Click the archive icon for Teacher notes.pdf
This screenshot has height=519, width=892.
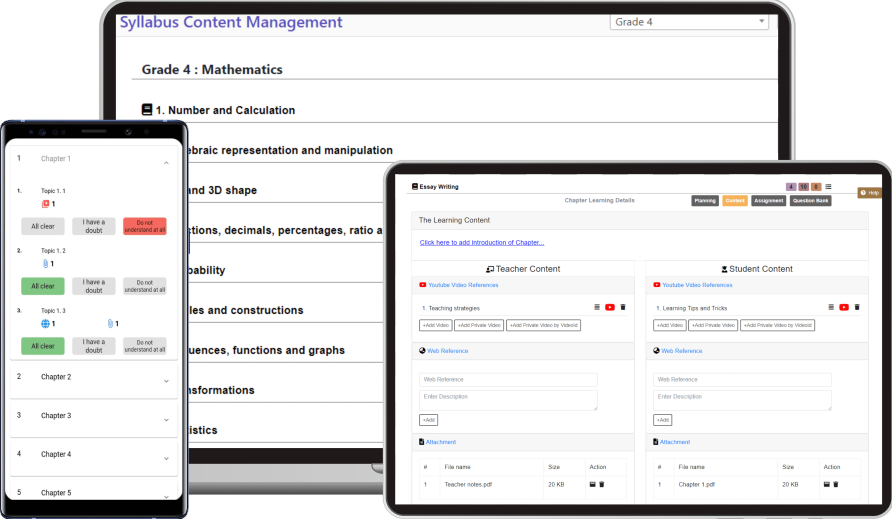pyautogui.click(x=592, y=484)
